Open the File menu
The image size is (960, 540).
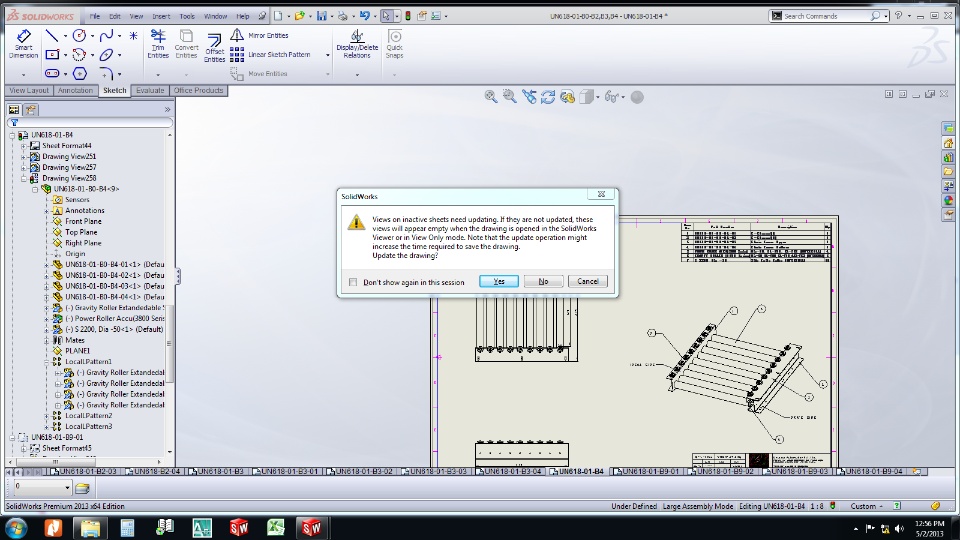[x=95, y=17]
